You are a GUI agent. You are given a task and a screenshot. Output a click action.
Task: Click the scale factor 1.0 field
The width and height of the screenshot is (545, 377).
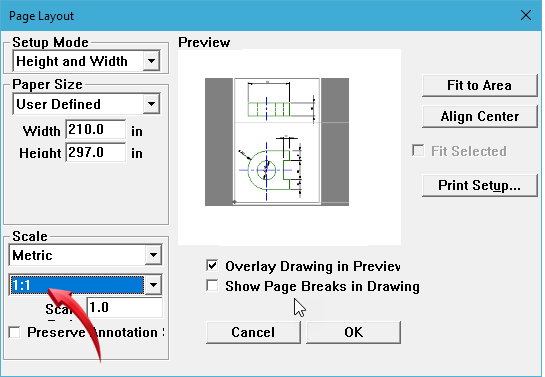125,308
